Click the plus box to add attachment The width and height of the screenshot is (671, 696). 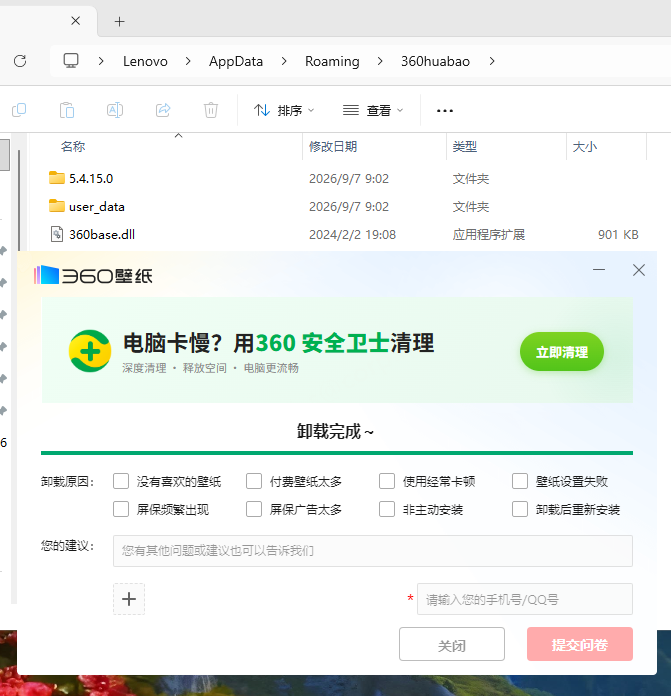pyautogui.click(x=129, y=599)
